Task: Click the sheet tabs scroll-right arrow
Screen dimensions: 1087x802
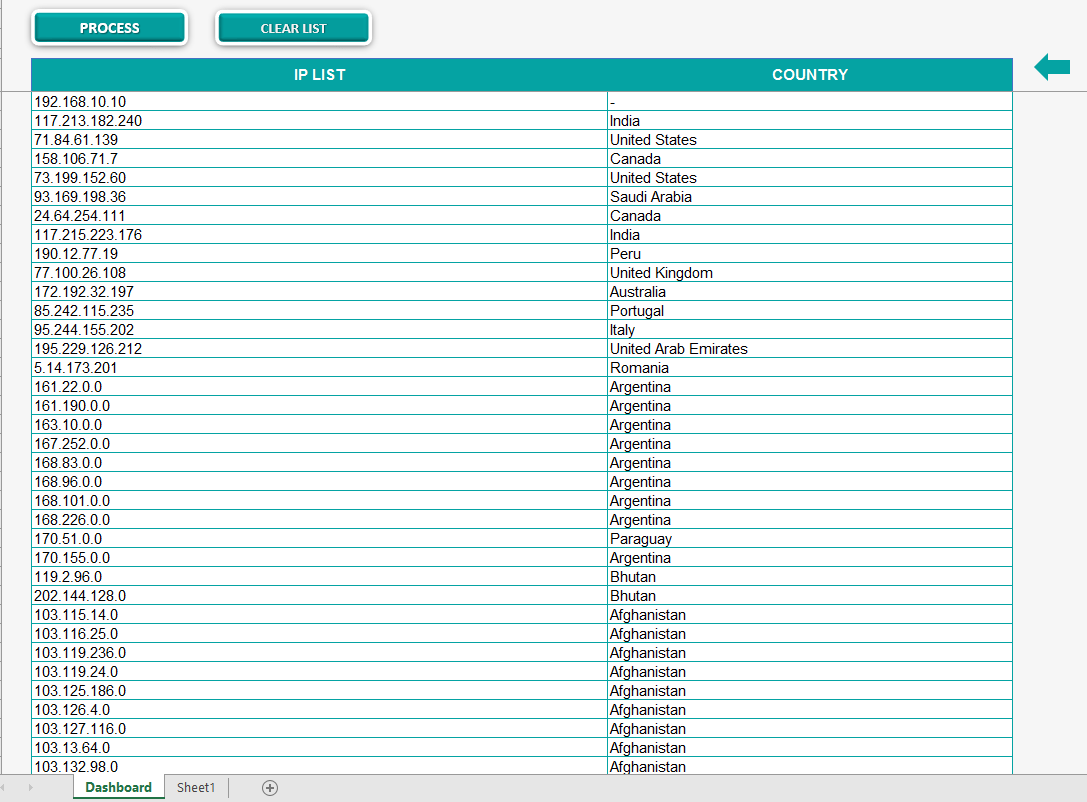Action: click(x=31, y=787)
